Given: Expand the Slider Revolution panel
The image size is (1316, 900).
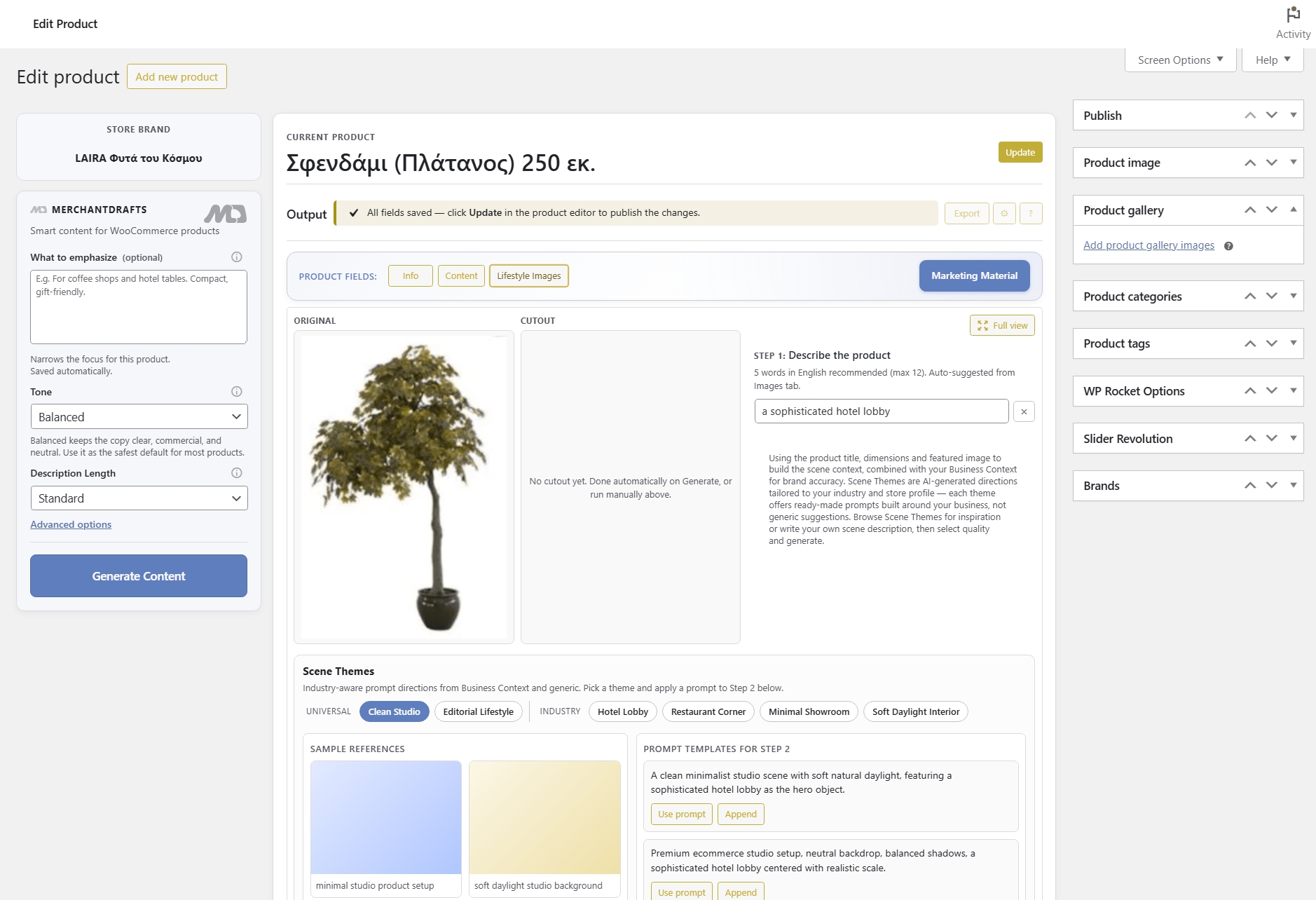Looking at the screenshot, I should click(1294, 438).
